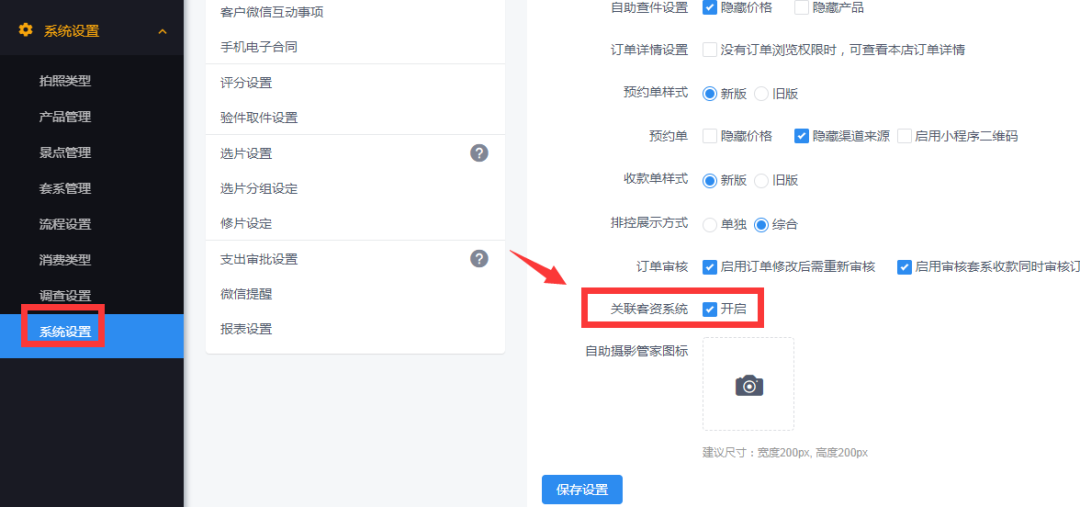Select 旧版 for 预约单样式
Screen dimensions: 1080x507
[x=761, y=94]
